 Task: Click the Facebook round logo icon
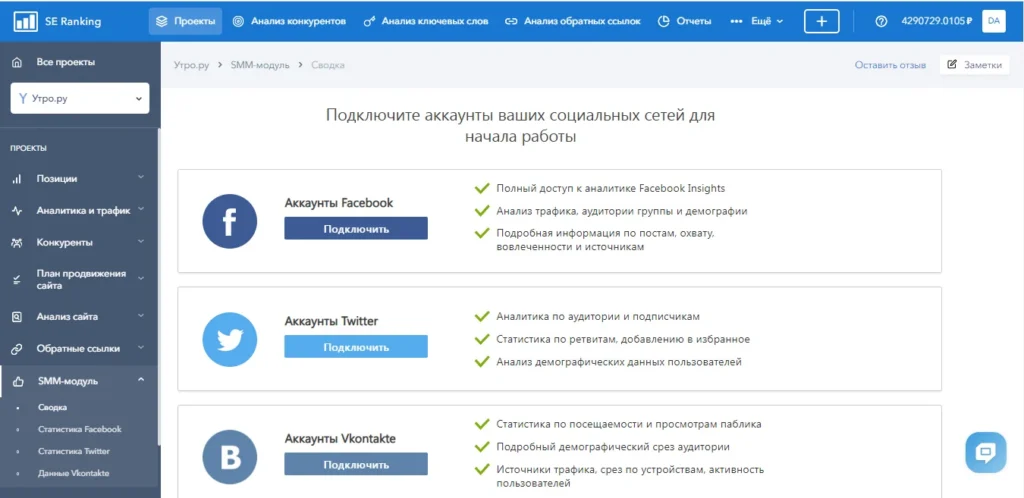tap(229, 221)
